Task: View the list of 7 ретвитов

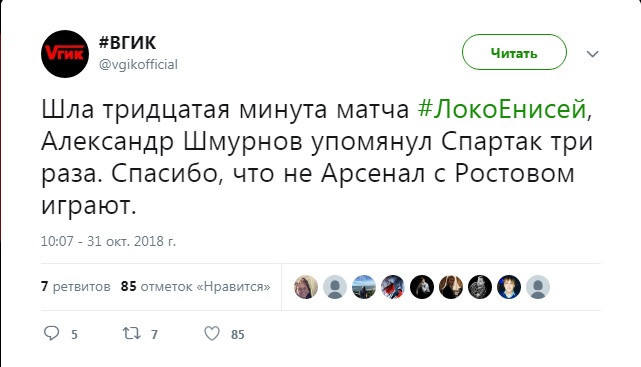Action: click(x=76, y=286)
